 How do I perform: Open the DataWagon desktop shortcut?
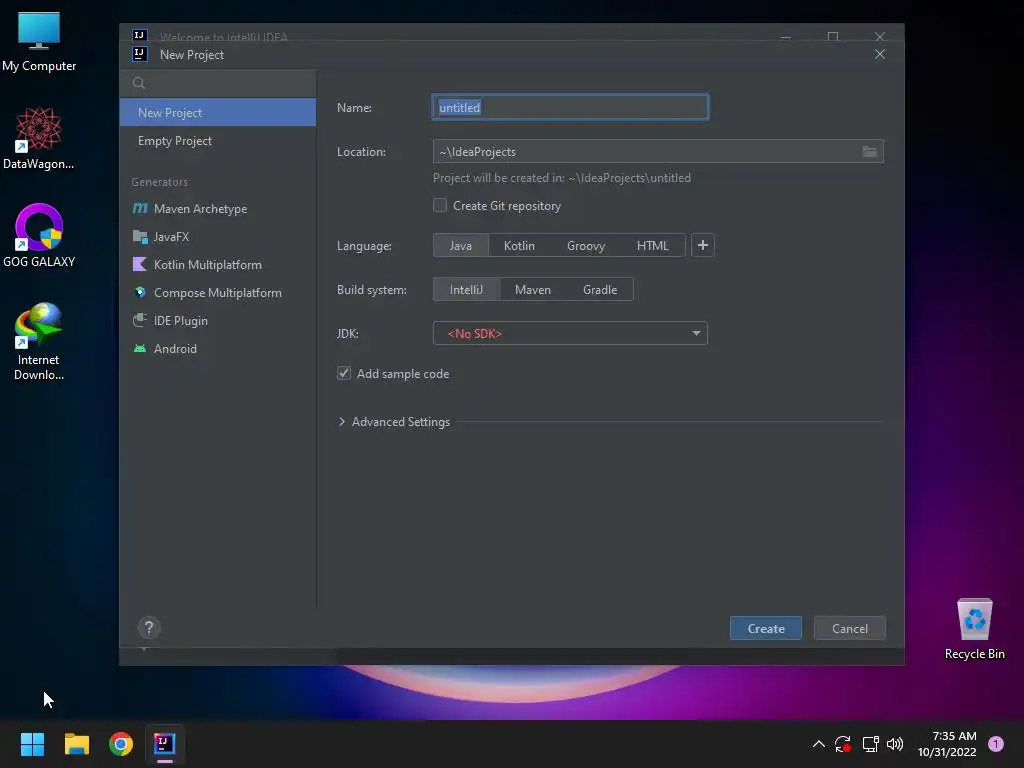click(x=39, y=138)
